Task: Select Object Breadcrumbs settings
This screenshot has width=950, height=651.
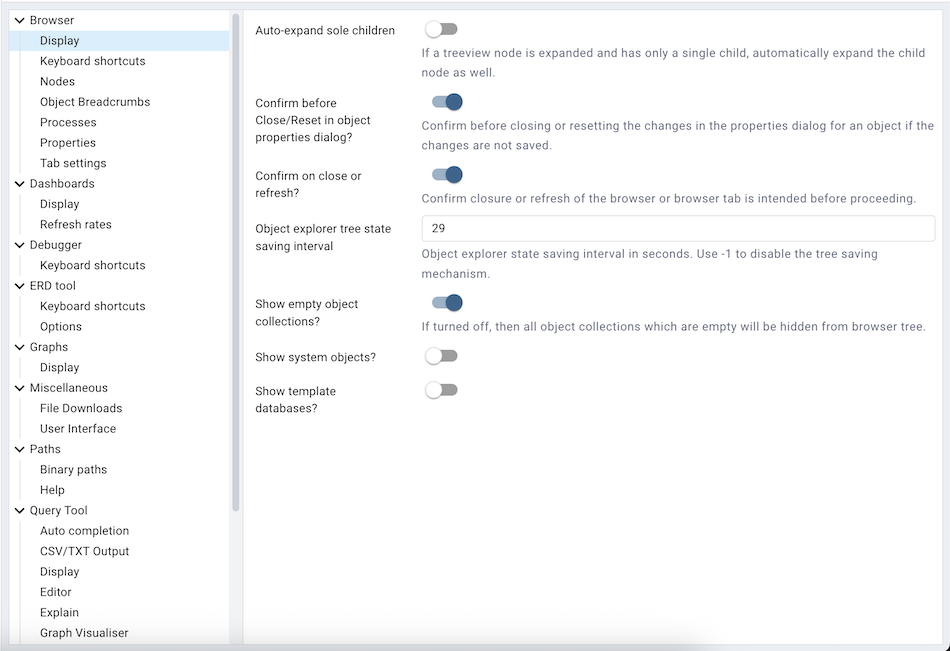Action: 95,101
